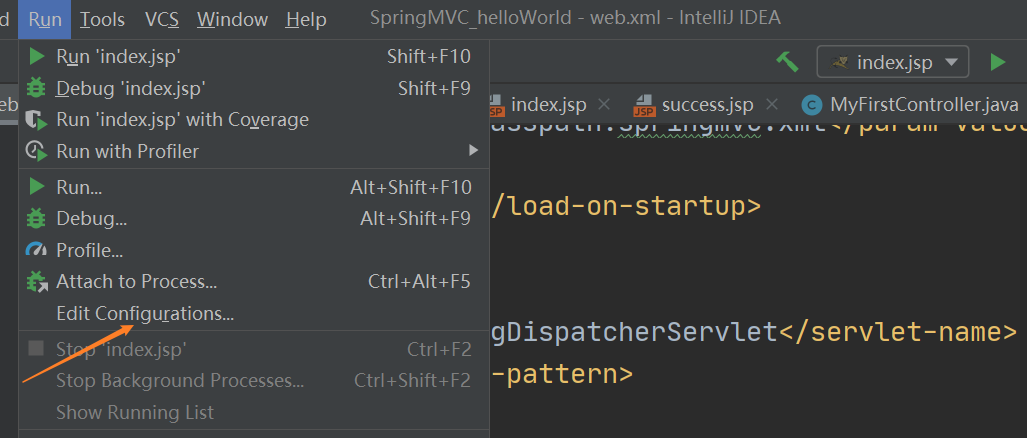Open the index.jsp run configuration dropdown
1027x438 pixels.
tap(893, 63)
